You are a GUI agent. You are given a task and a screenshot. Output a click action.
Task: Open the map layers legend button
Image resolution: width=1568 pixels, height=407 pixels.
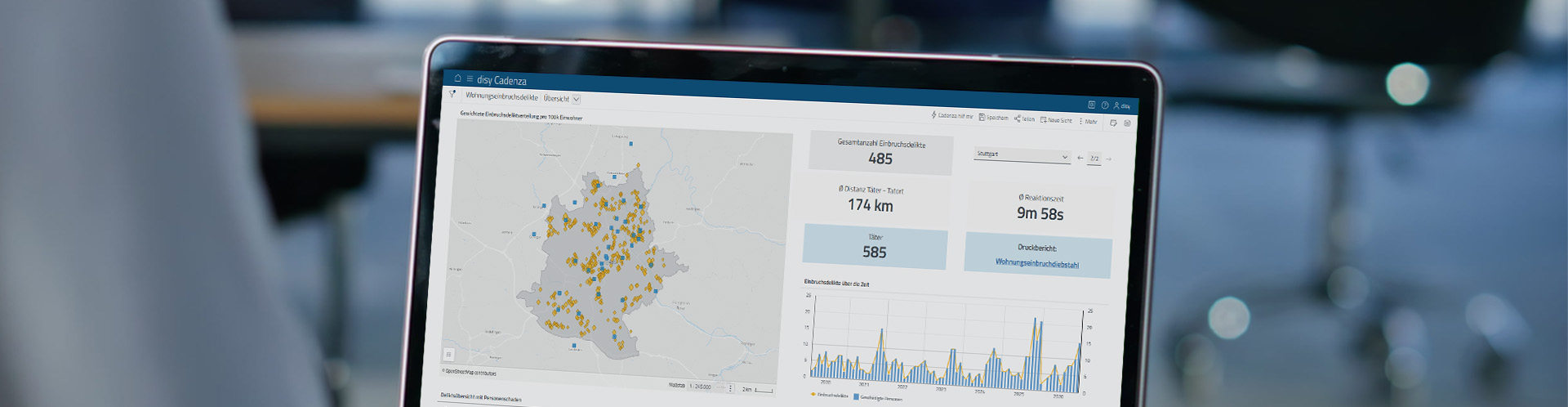(448, 354)
